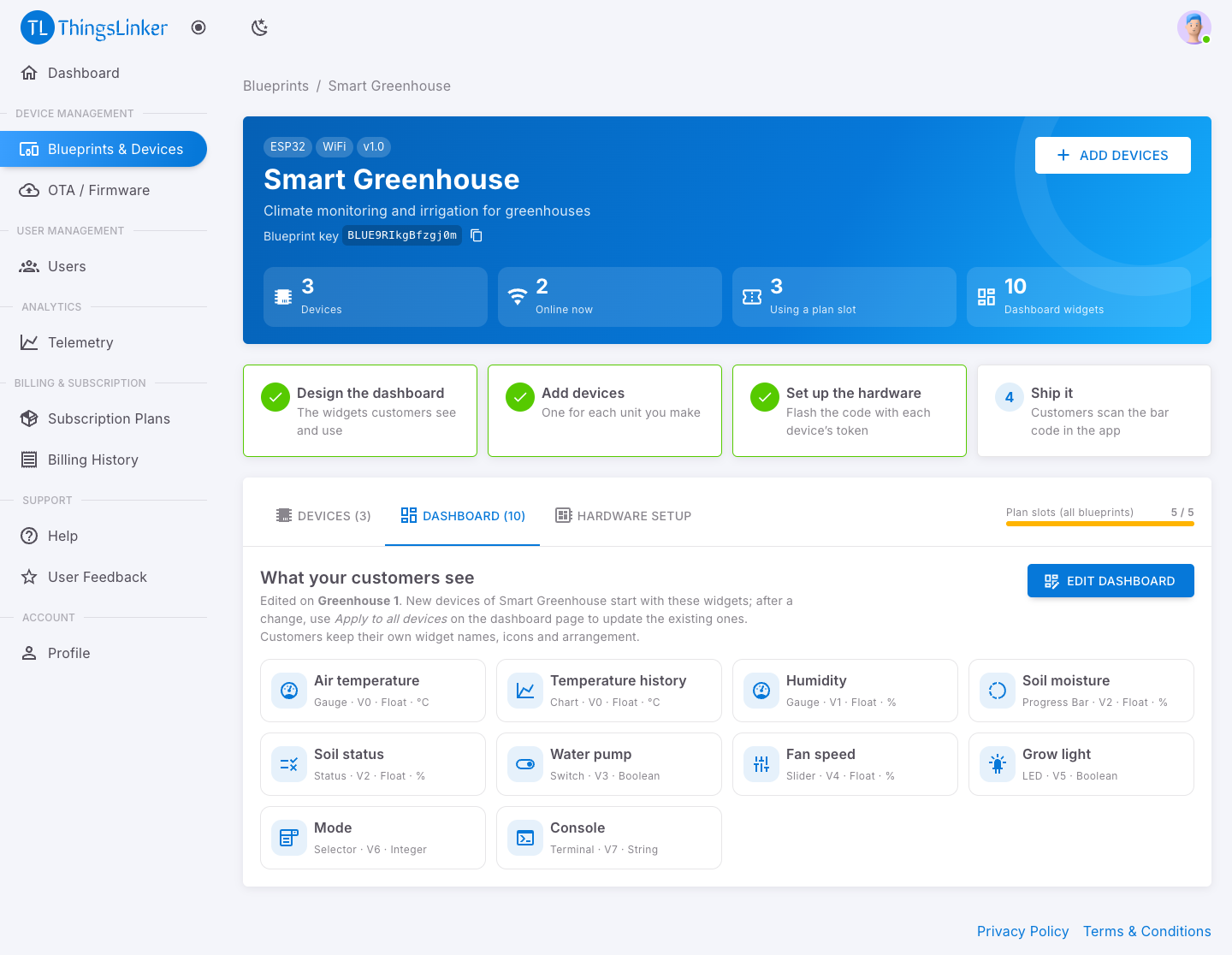Click the Blueprints breadcrumb link
This screenshot has width=1232, height=955.
tap(275, 86)
